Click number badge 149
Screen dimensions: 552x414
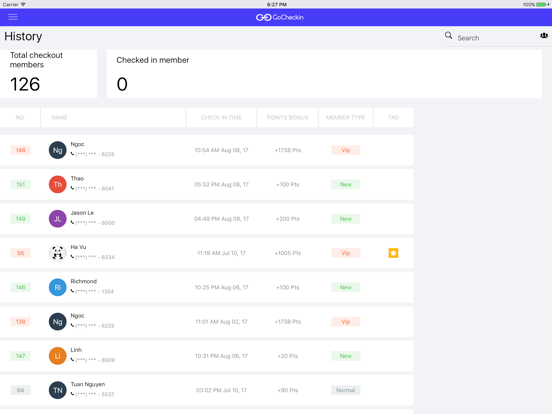tap(20, 219)
